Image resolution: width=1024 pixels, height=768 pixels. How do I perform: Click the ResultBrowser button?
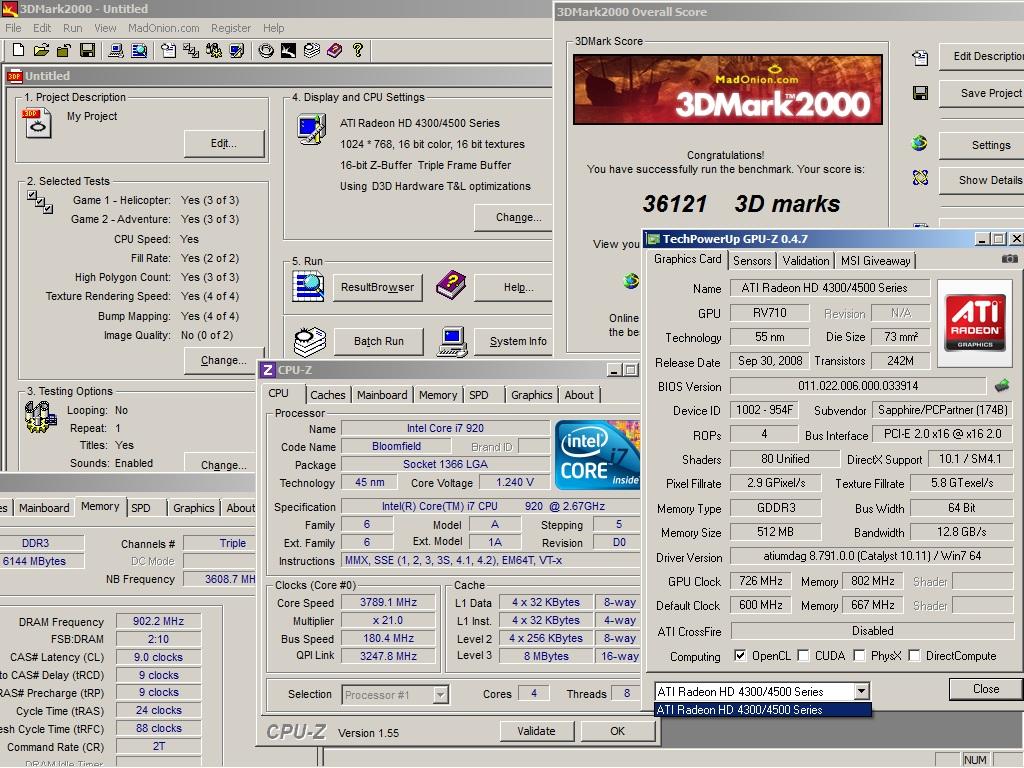[377, 287]
